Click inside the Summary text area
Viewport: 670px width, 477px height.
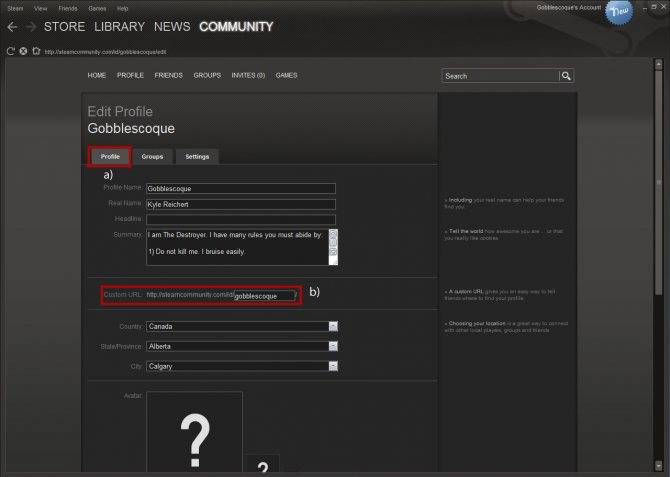[237, 247]
